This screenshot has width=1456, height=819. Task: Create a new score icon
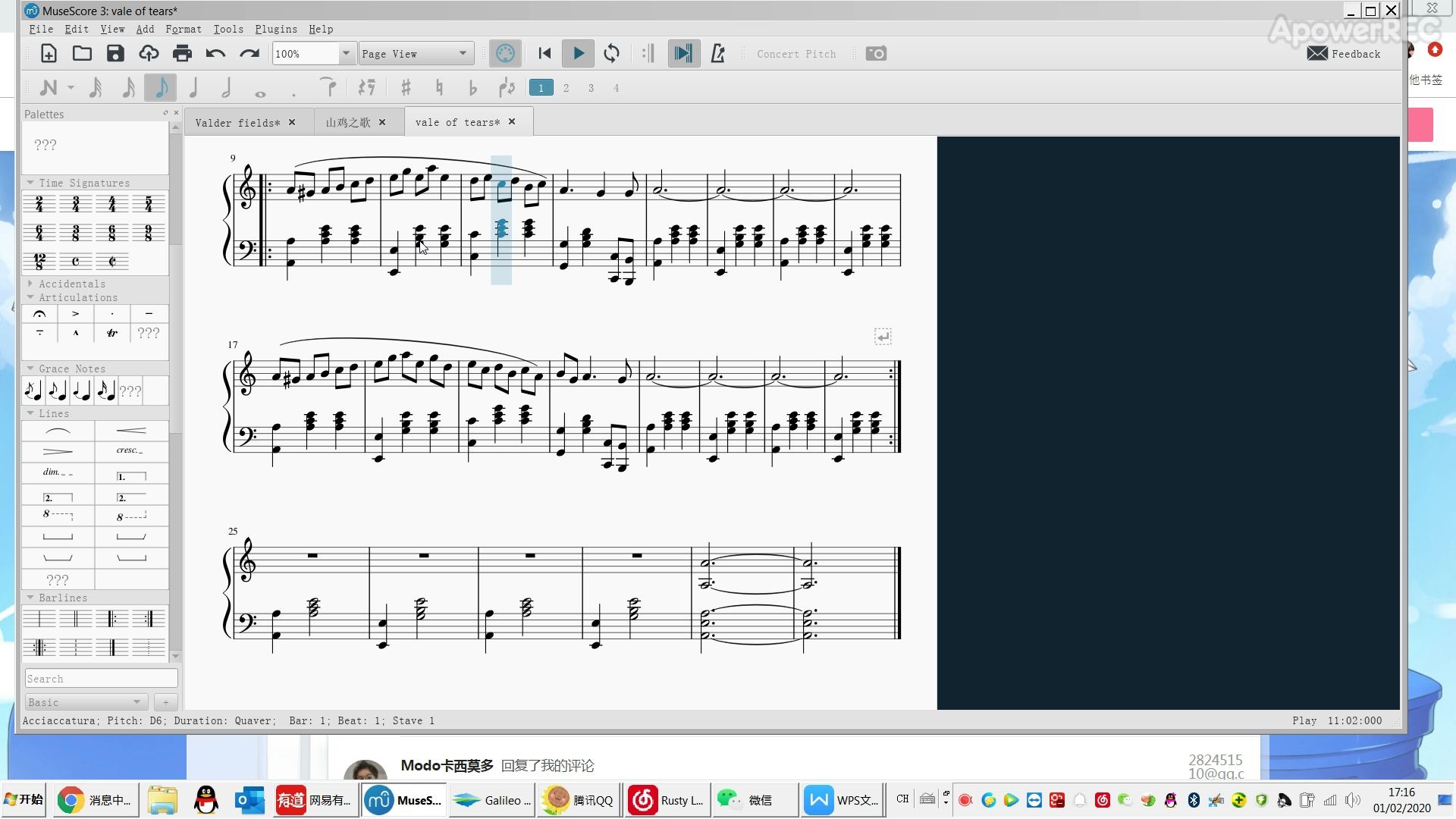(x=49, y=54)
